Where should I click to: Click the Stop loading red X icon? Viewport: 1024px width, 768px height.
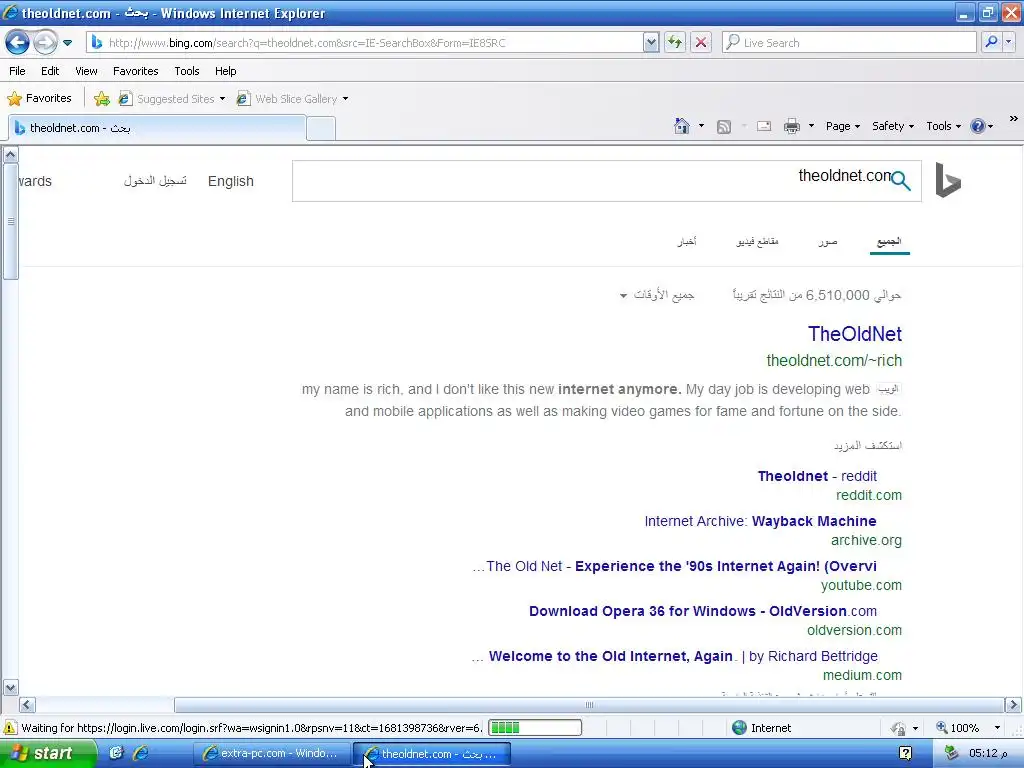701,43
